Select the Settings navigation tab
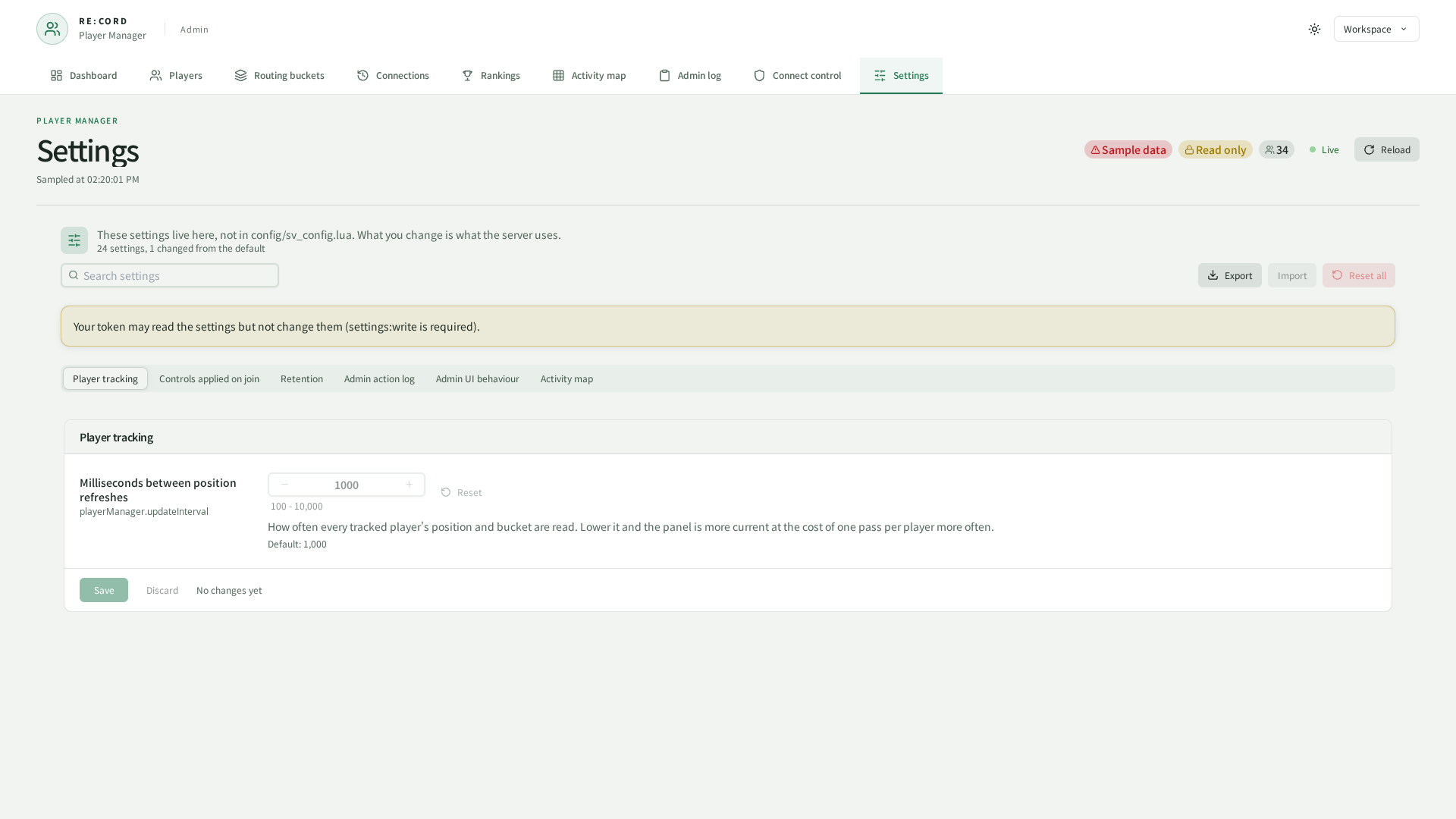Viewport: 1456px width, 819px height. (901, 75)
